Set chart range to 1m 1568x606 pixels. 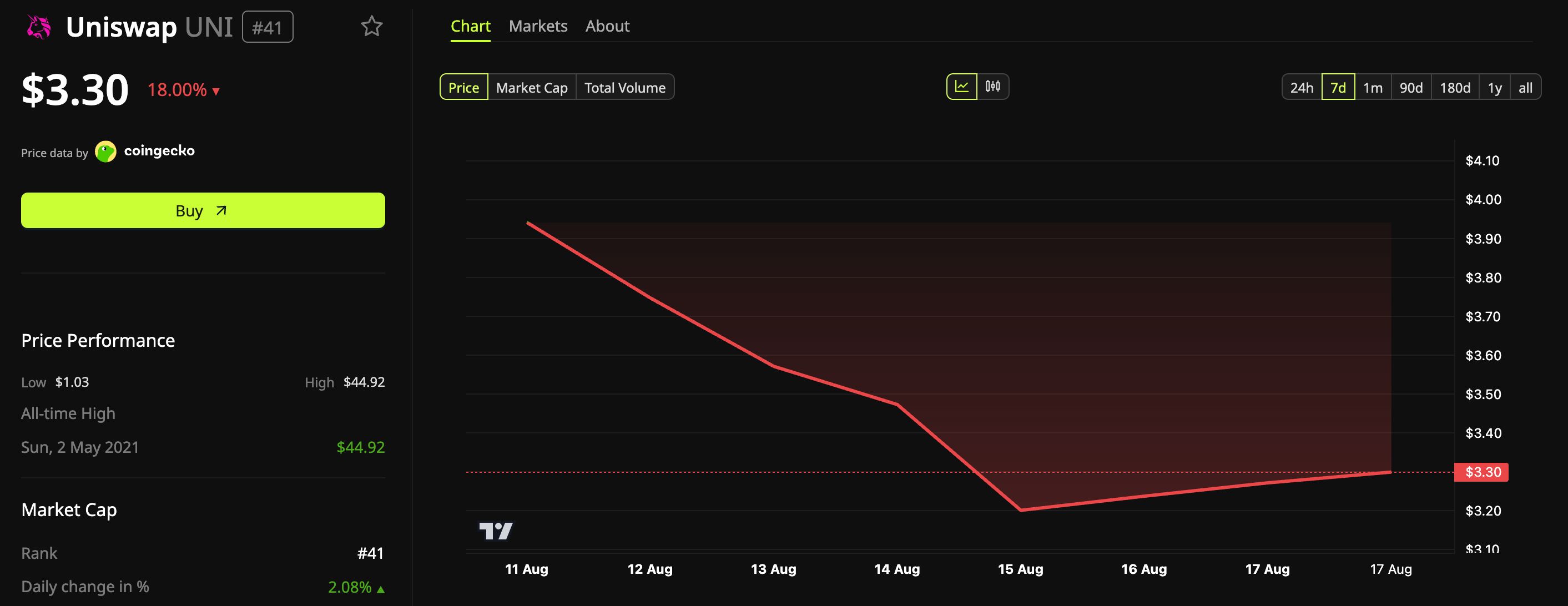[1373, 87]
